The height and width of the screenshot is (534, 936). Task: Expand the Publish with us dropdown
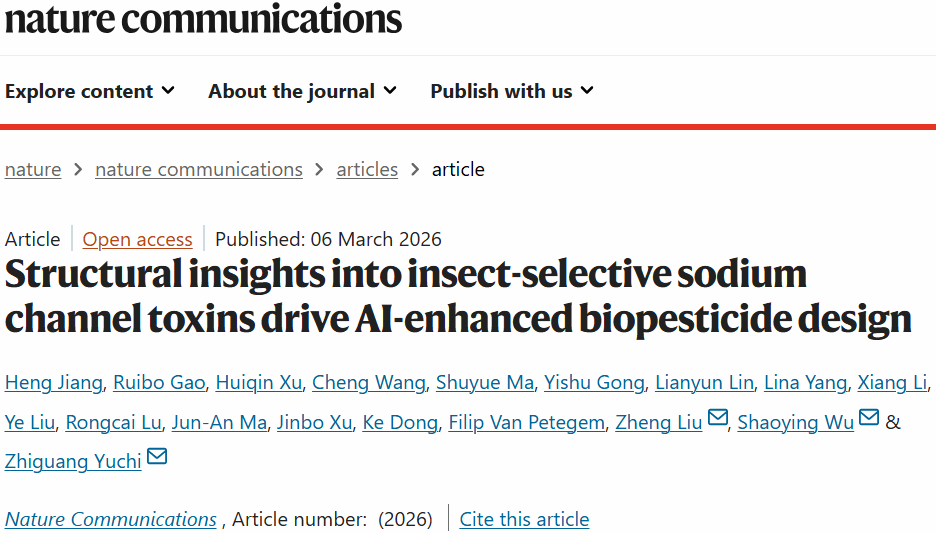(x=512, y=91)
